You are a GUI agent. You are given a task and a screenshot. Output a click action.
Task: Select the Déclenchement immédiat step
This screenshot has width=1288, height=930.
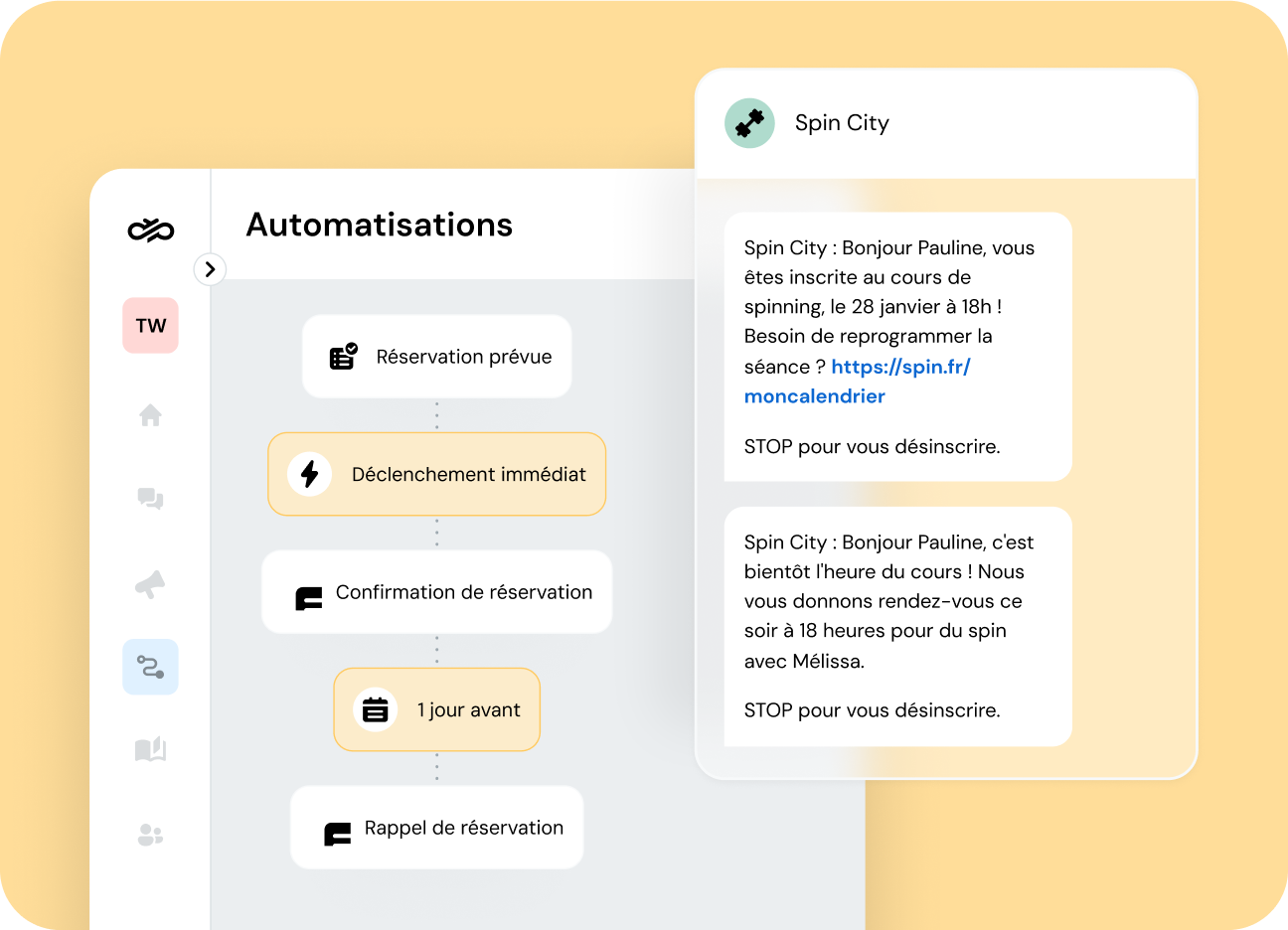coord(437,474)
